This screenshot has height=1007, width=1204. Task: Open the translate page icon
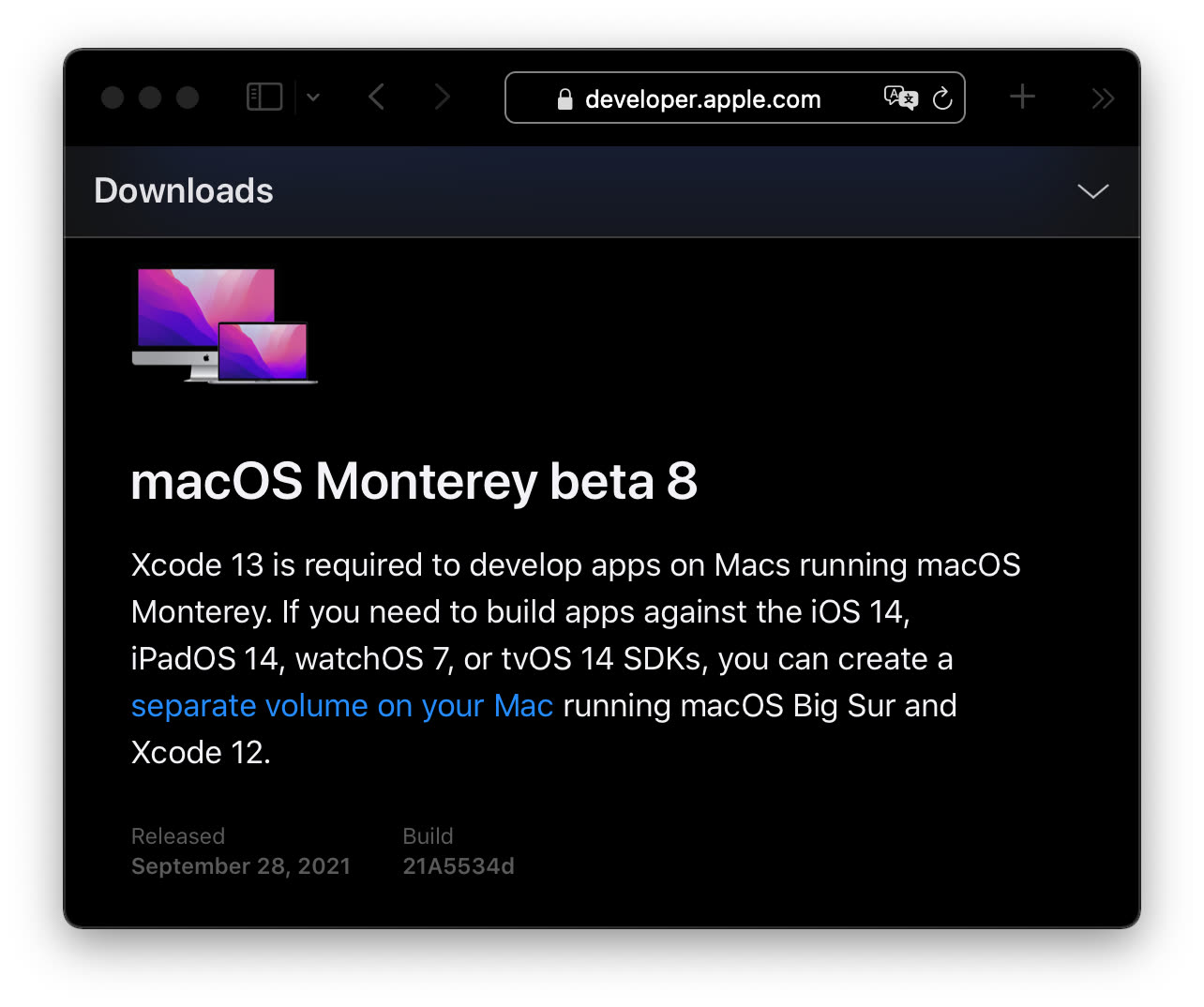901,98
